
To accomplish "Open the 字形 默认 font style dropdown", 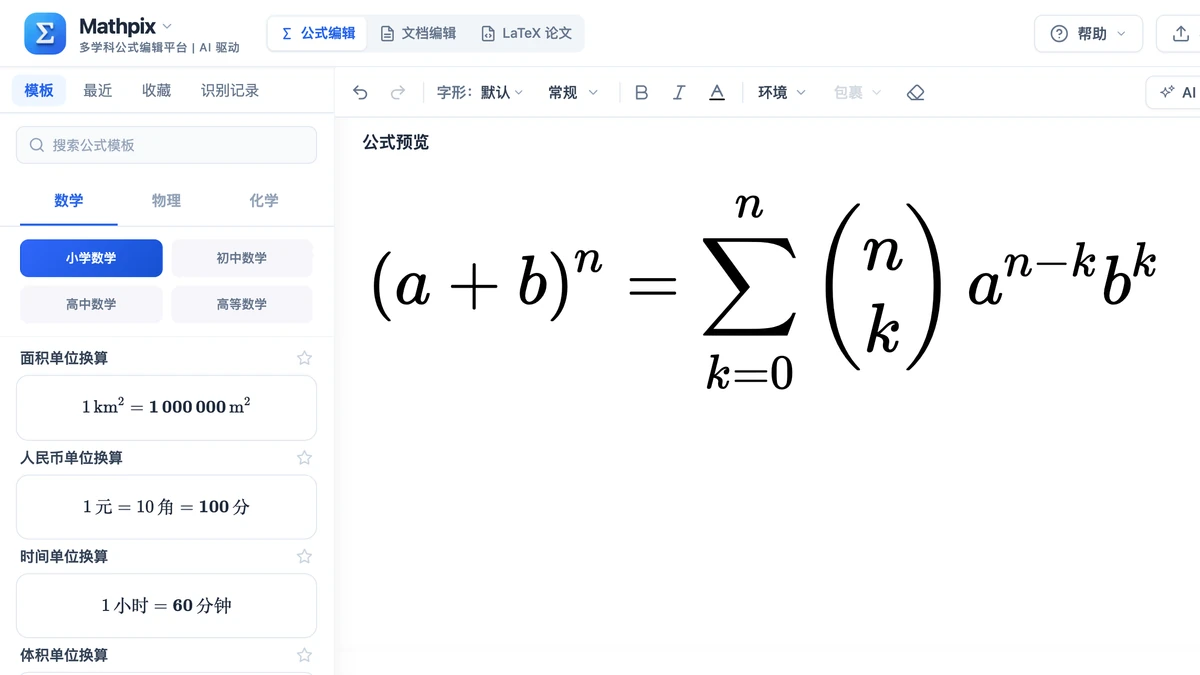I will (x=480, y=93).
